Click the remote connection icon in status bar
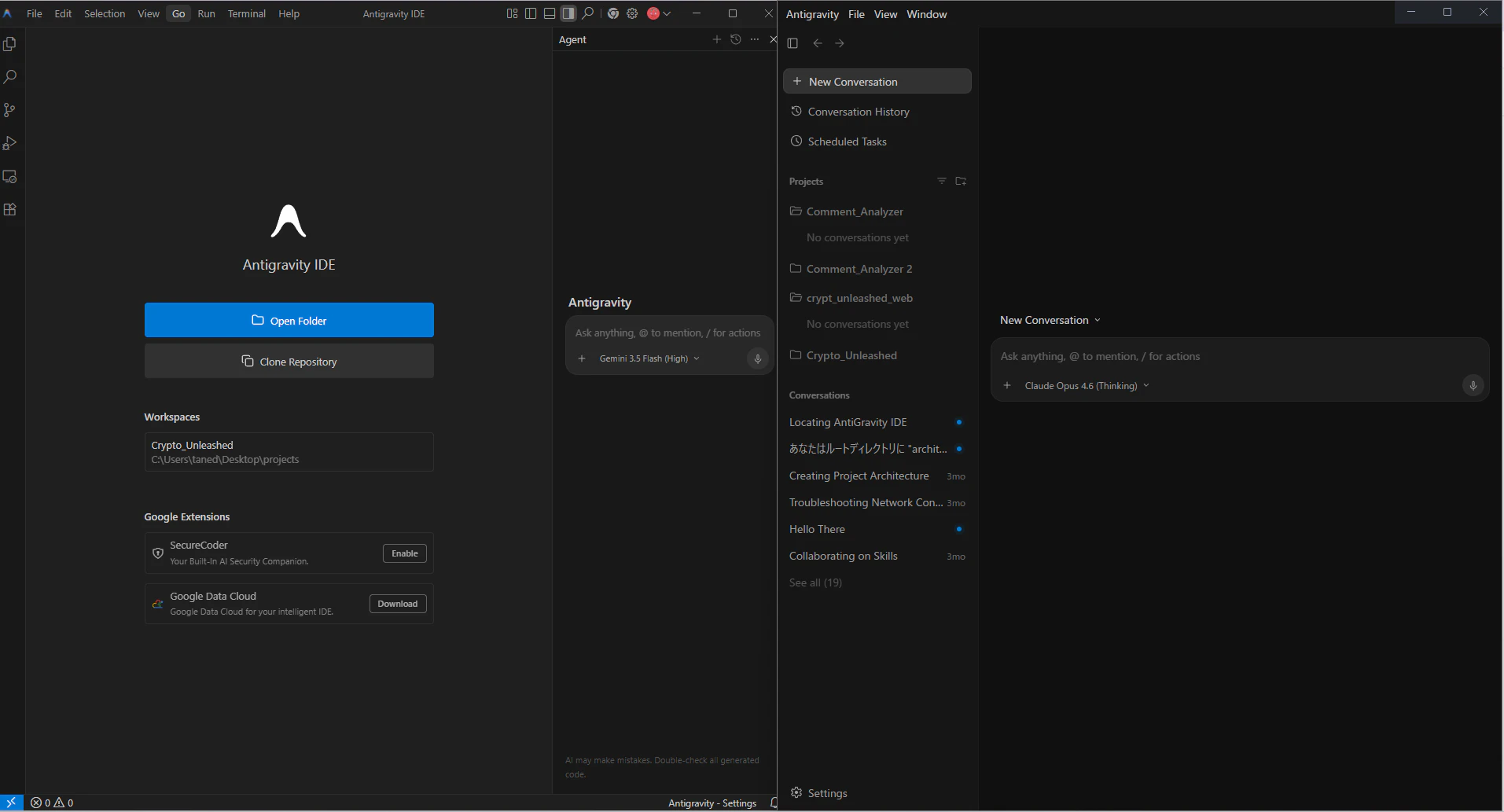 point(11,803)
